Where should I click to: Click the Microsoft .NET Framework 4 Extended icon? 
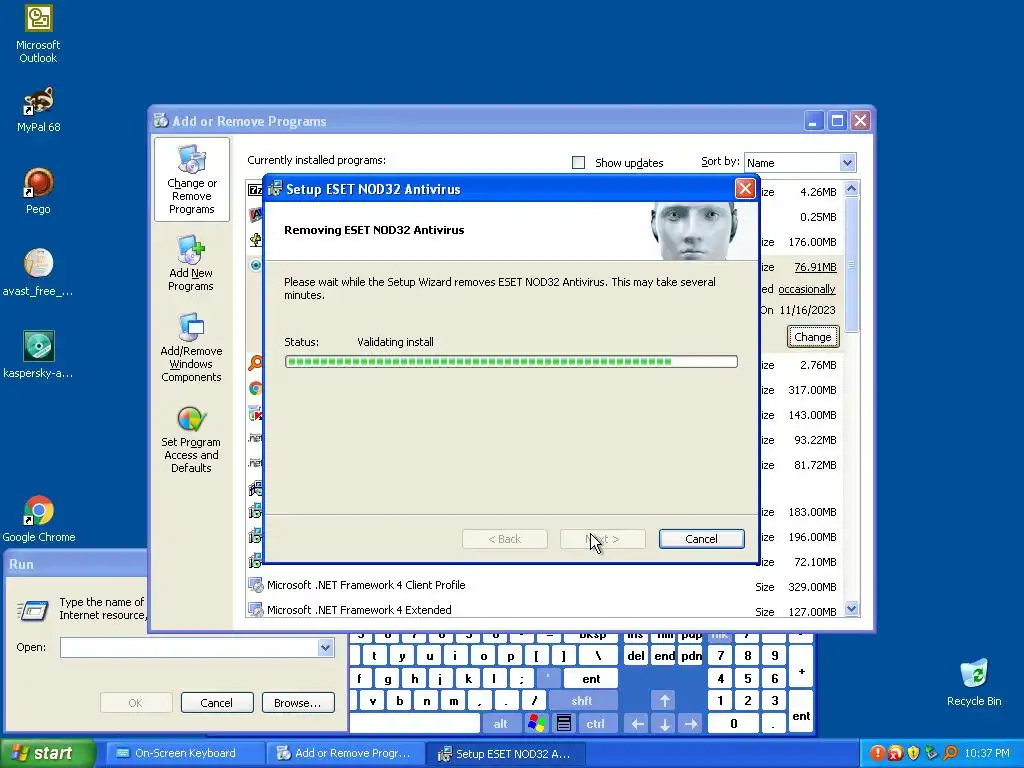tap(256, 610)
